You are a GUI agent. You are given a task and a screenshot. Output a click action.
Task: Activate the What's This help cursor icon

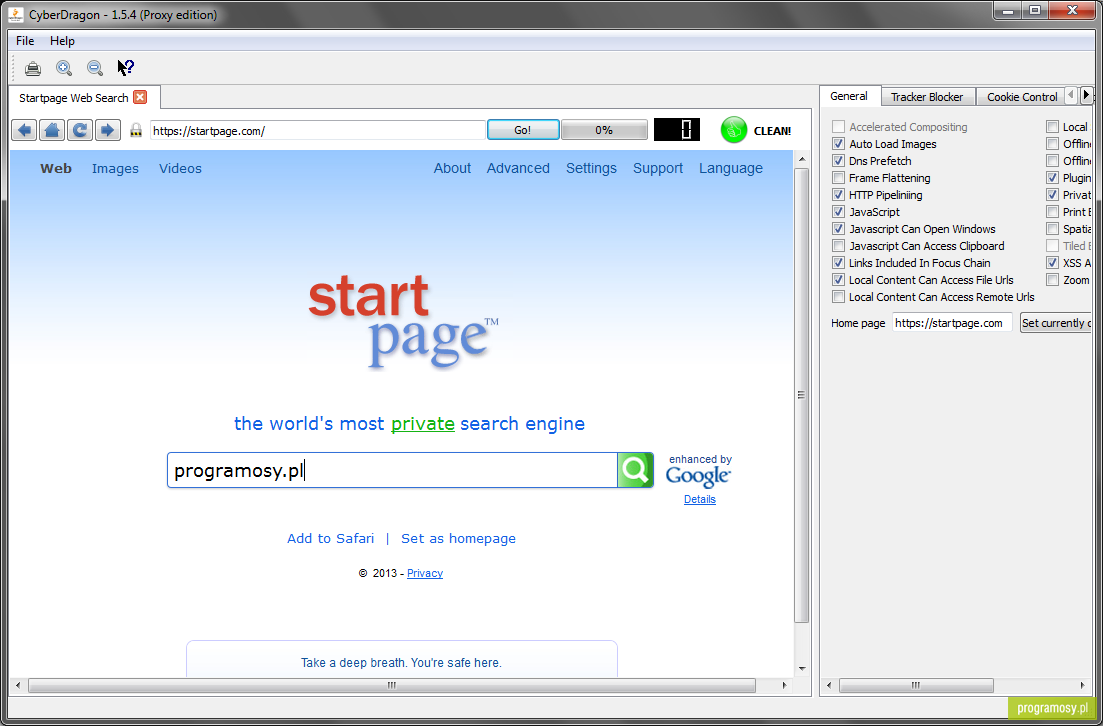125,68
